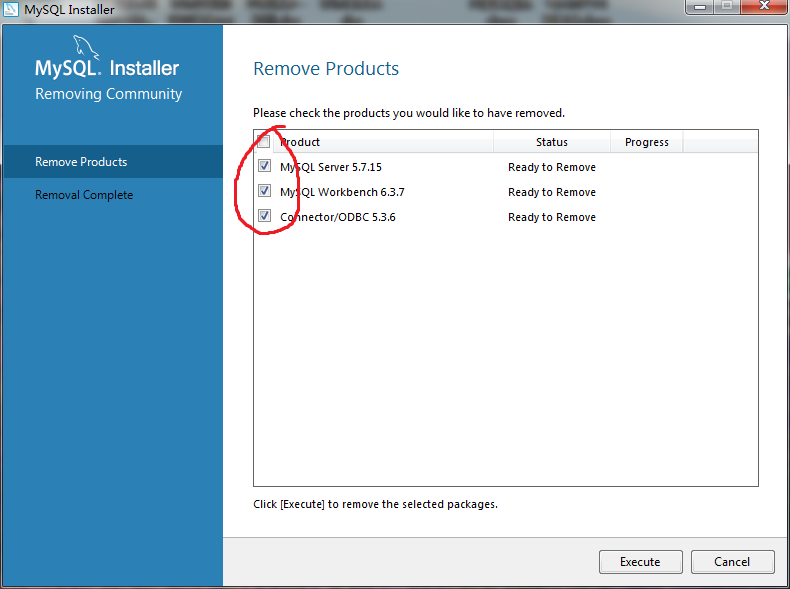This screenshot has width=790, height=589.
Task: Click the Cancel button
Action: tap(732, 562)
